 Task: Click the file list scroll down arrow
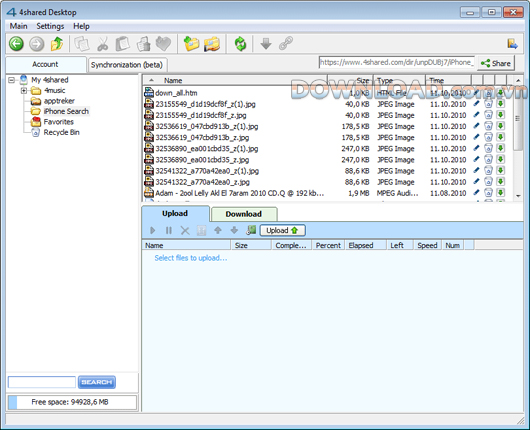coord(518,196)
